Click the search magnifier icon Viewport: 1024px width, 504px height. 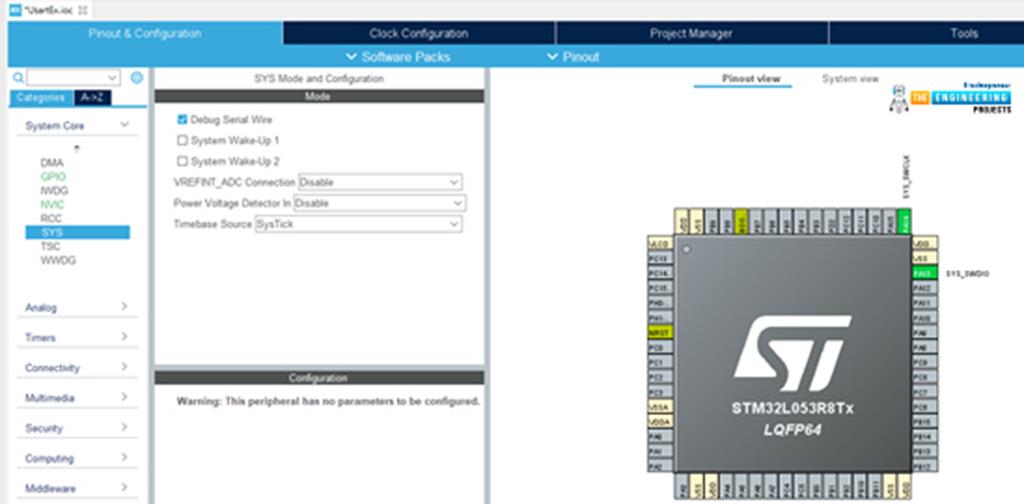click(18, 78)
